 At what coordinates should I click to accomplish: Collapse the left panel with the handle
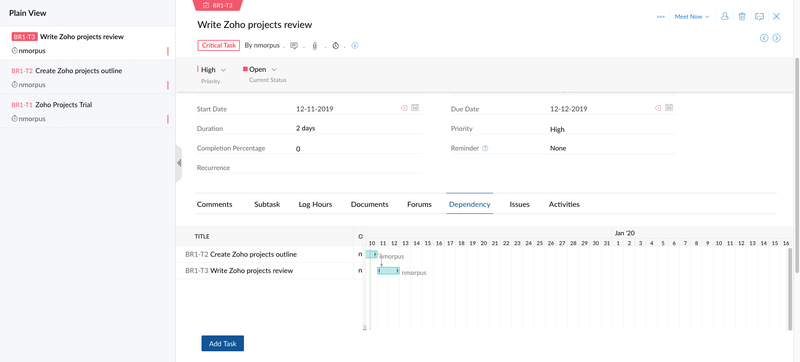[179, 163]
